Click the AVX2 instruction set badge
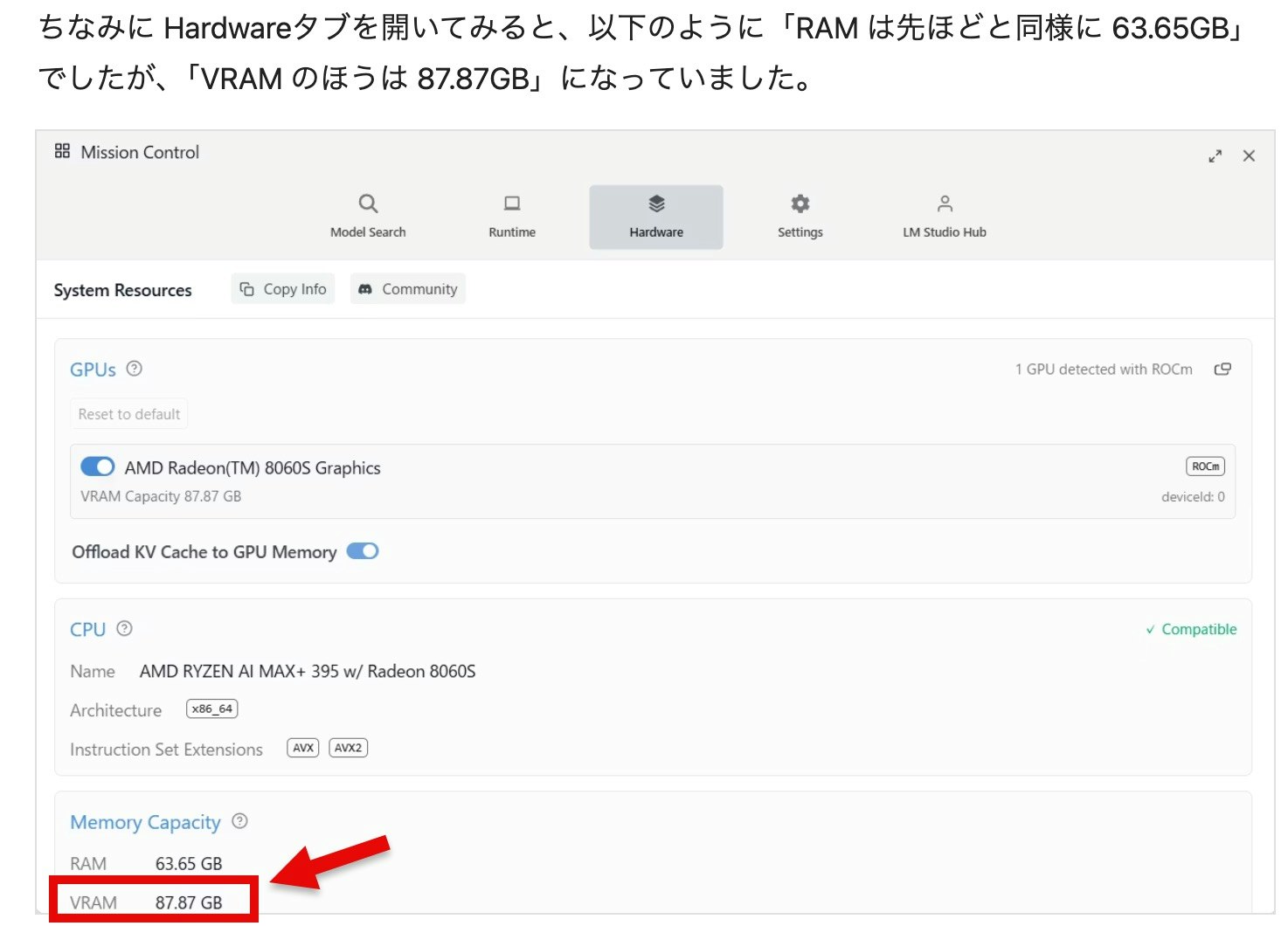Screen dimensions: 1288x926 pyautogui.click(x=348, y=748)
